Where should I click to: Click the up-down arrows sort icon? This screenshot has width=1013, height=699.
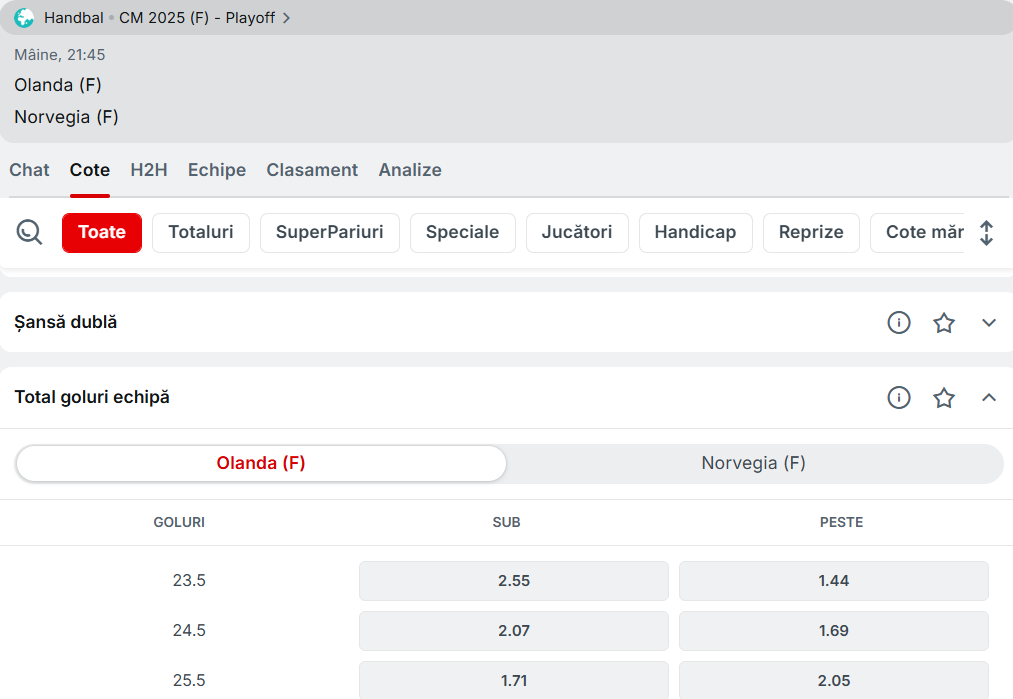[986, 233]
